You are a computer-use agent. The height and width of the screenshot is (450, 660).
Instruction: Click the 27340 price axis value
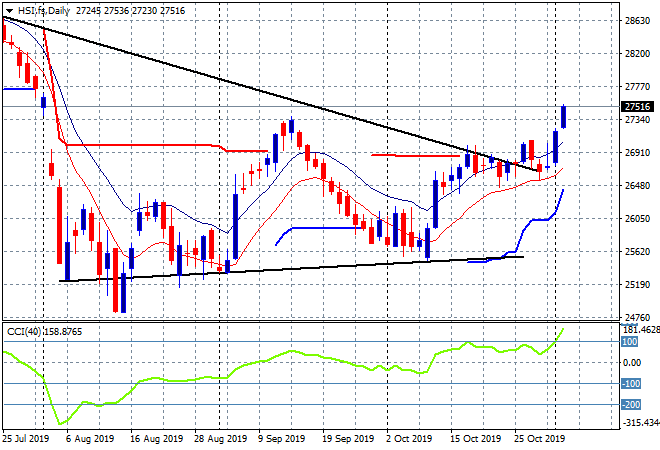(637, 120)
